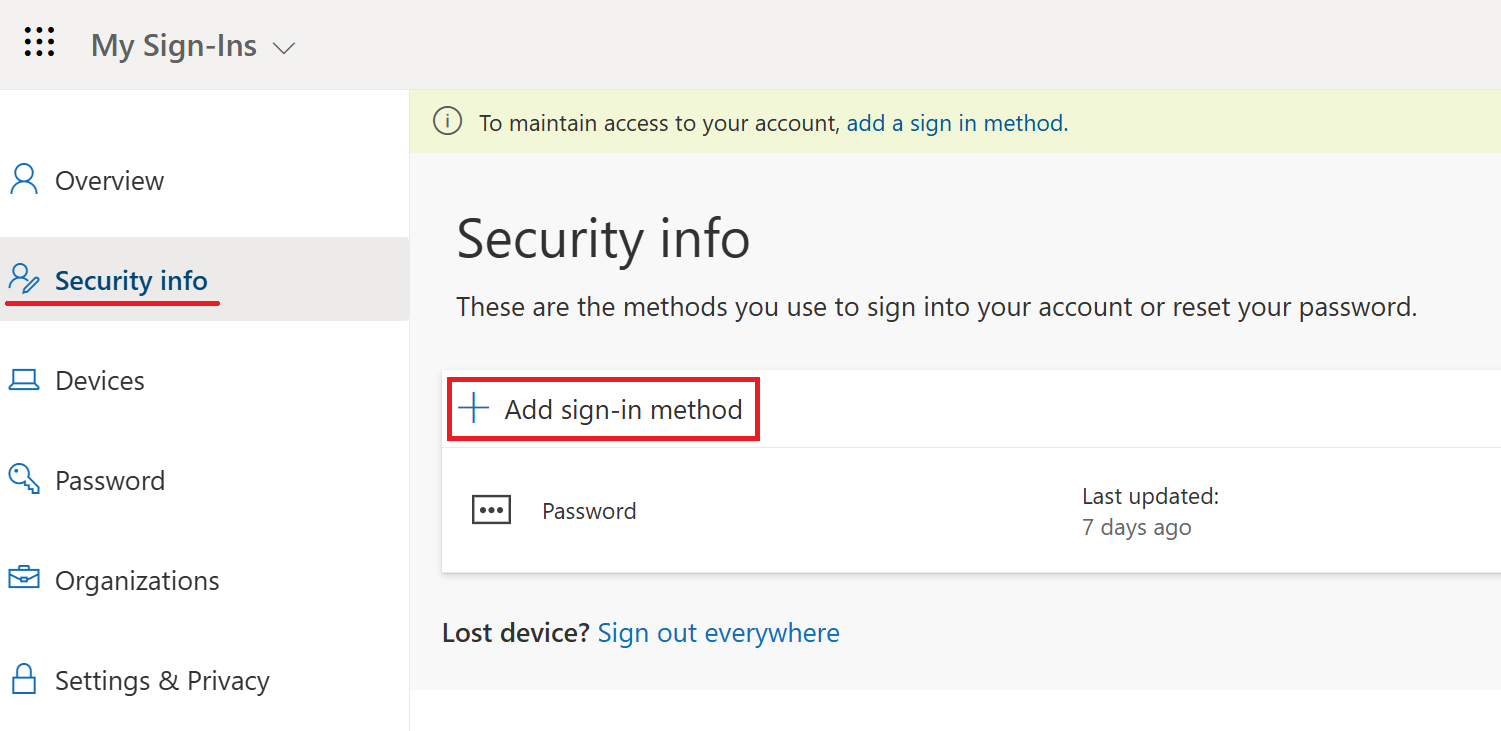The image size is (1501, 731).
Task: Open the app launcher grid icon
Action: click(39, 42)
